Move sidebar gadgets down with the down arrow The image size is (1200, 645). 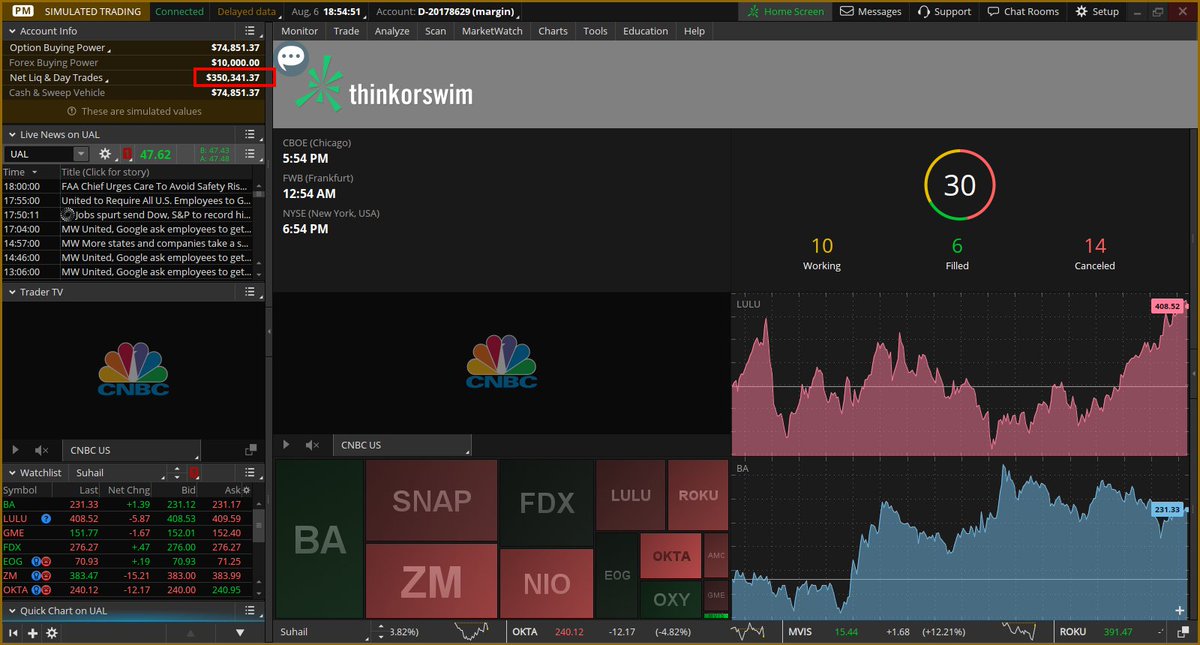[x=240, y=633]
